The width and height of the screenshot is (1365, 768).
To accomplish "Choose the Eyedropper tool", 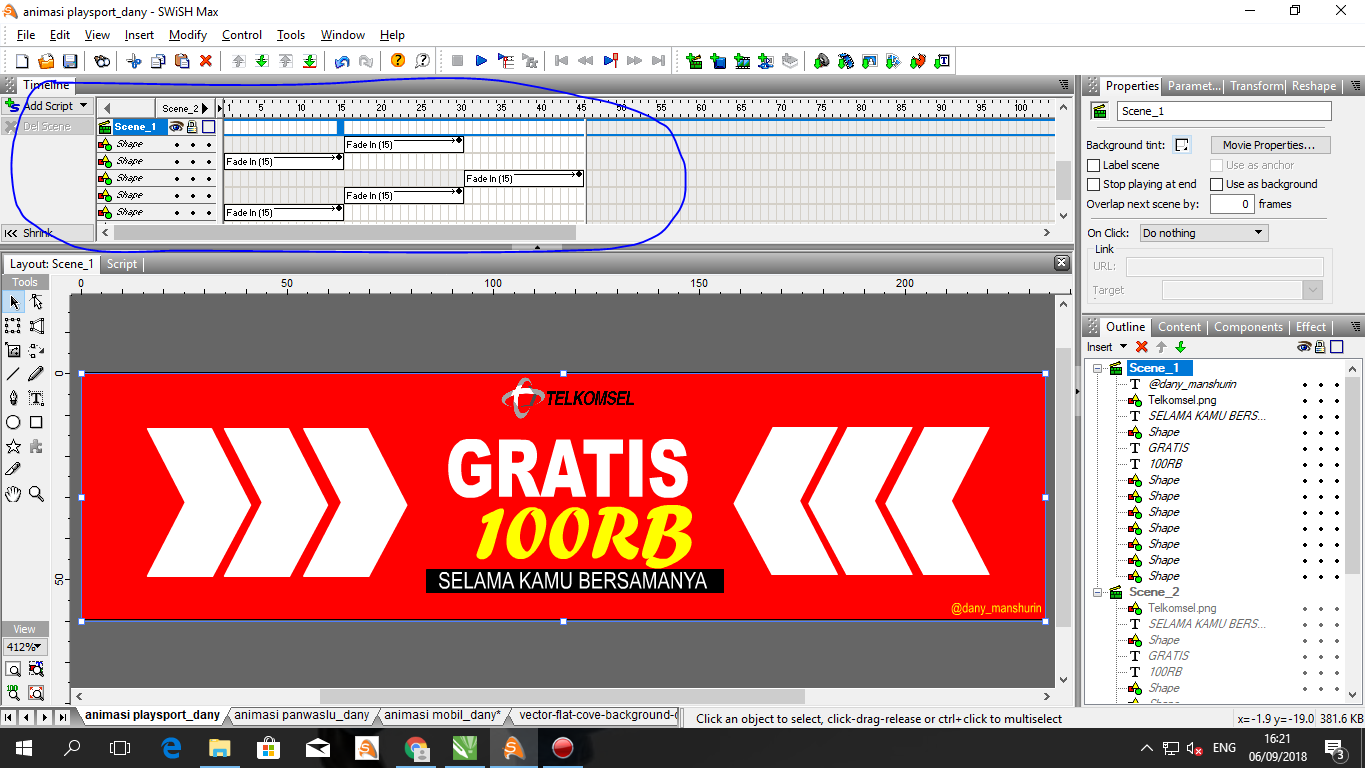I will (x=14, y=469).
